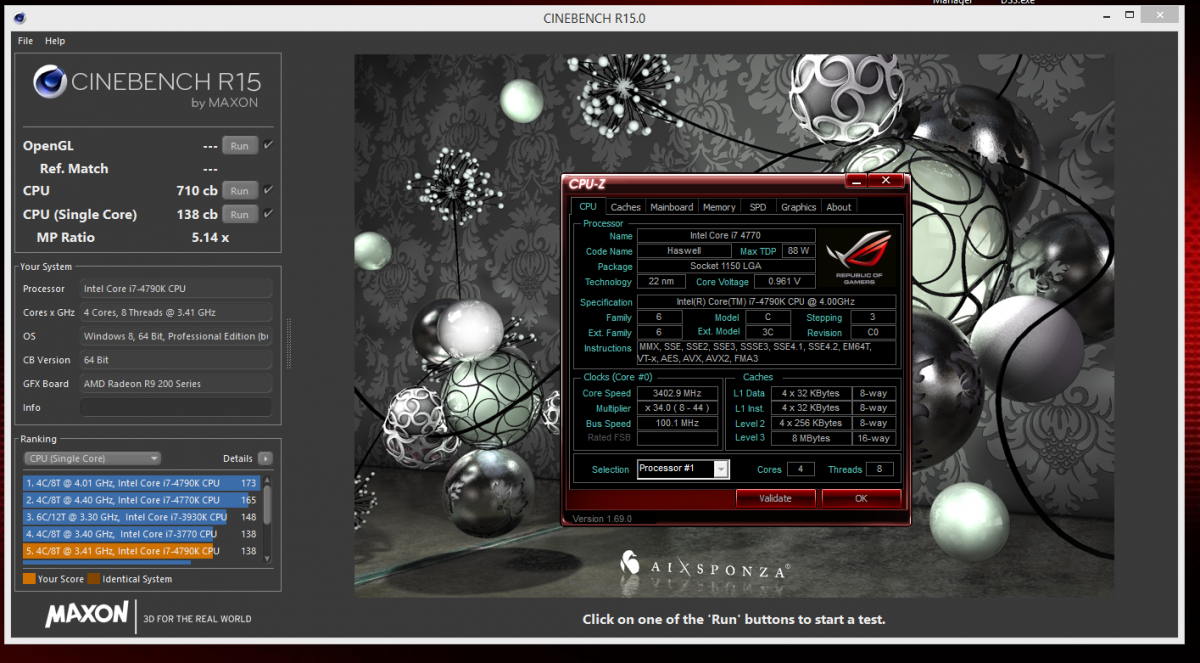The width and height of the screenshot is (1200, 663).
Task: Click the CPU score value "710 cb"
Action: point(197,190)
